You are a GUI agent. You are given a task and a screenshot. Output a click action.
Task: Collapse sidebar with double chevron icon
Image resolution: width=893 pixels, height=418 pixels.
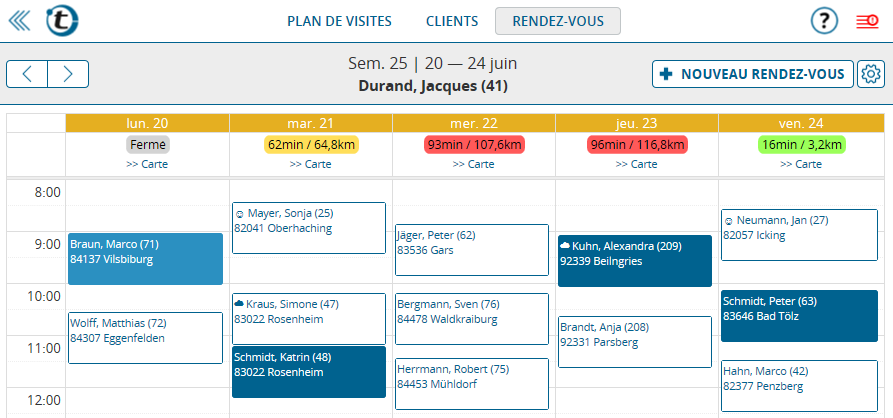19,22
